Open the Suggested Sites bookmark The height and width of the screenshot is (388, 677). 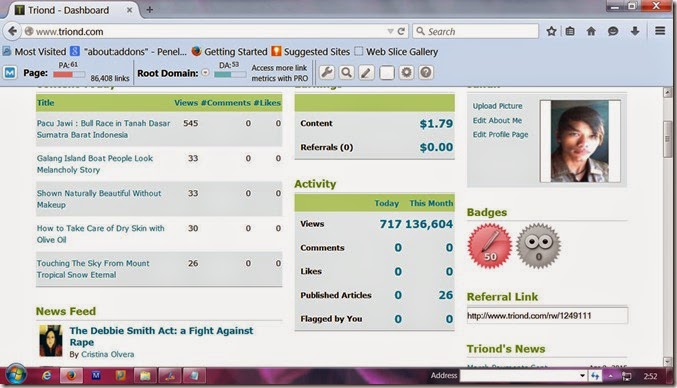(x=311, y=52)
